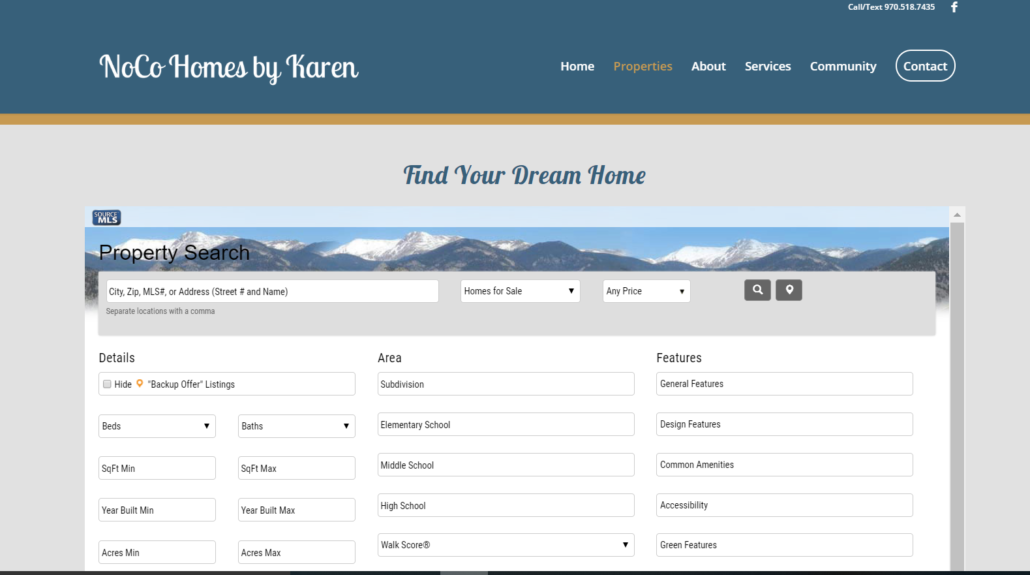Click the Property Search title
This screenshot has width=1030, height=575.
coord(174,252)
